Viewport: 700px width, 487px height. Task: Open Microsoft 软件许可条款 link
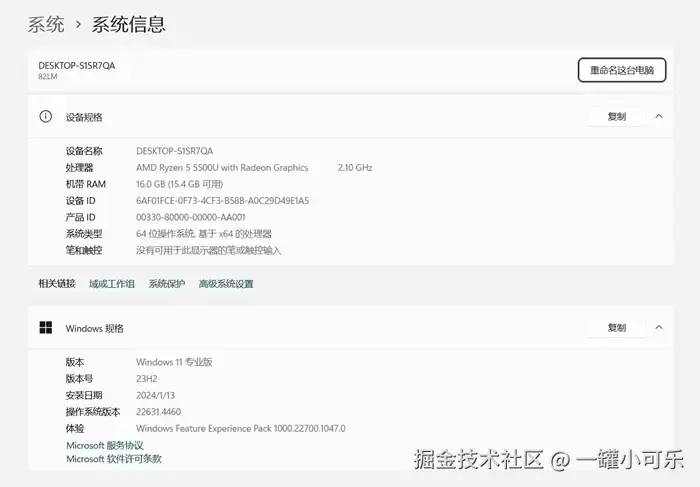114,459
